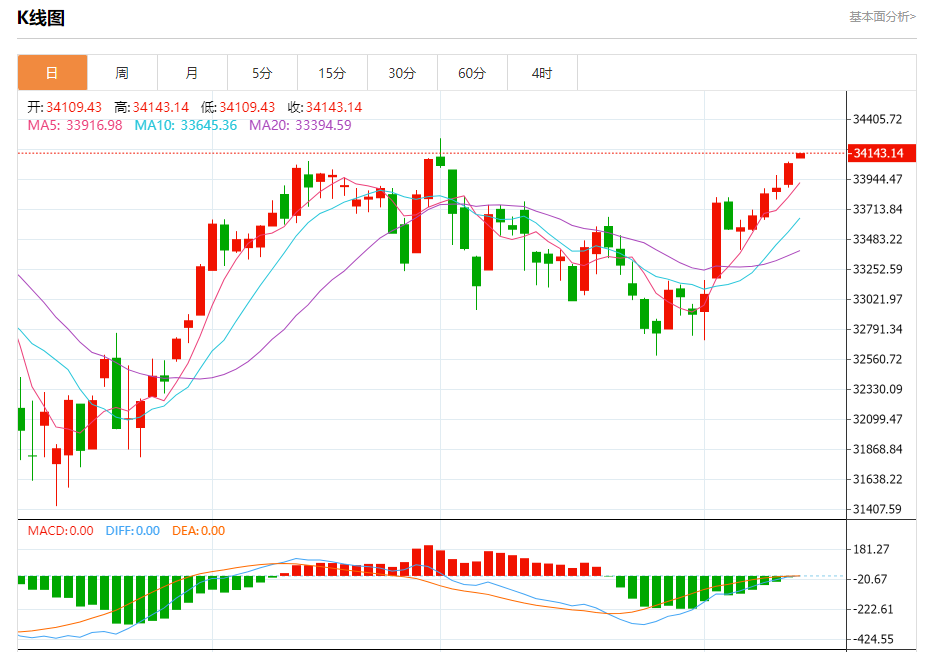Click the 31407.59 price axis label
Screen dimensions: 925x652
(878, 509)
